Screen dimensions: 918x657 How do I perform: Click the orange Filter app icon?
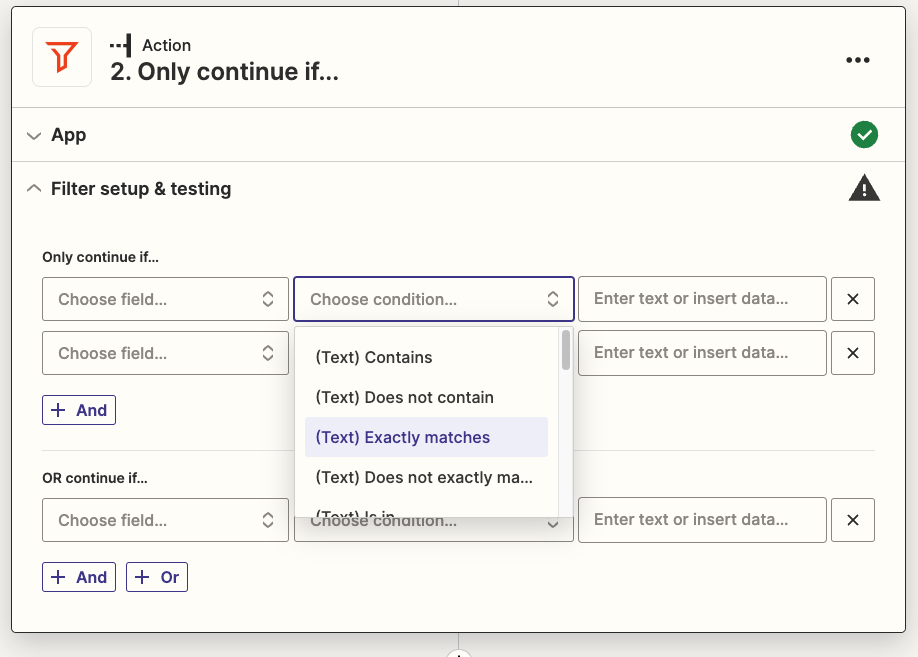tap(62, 58)
